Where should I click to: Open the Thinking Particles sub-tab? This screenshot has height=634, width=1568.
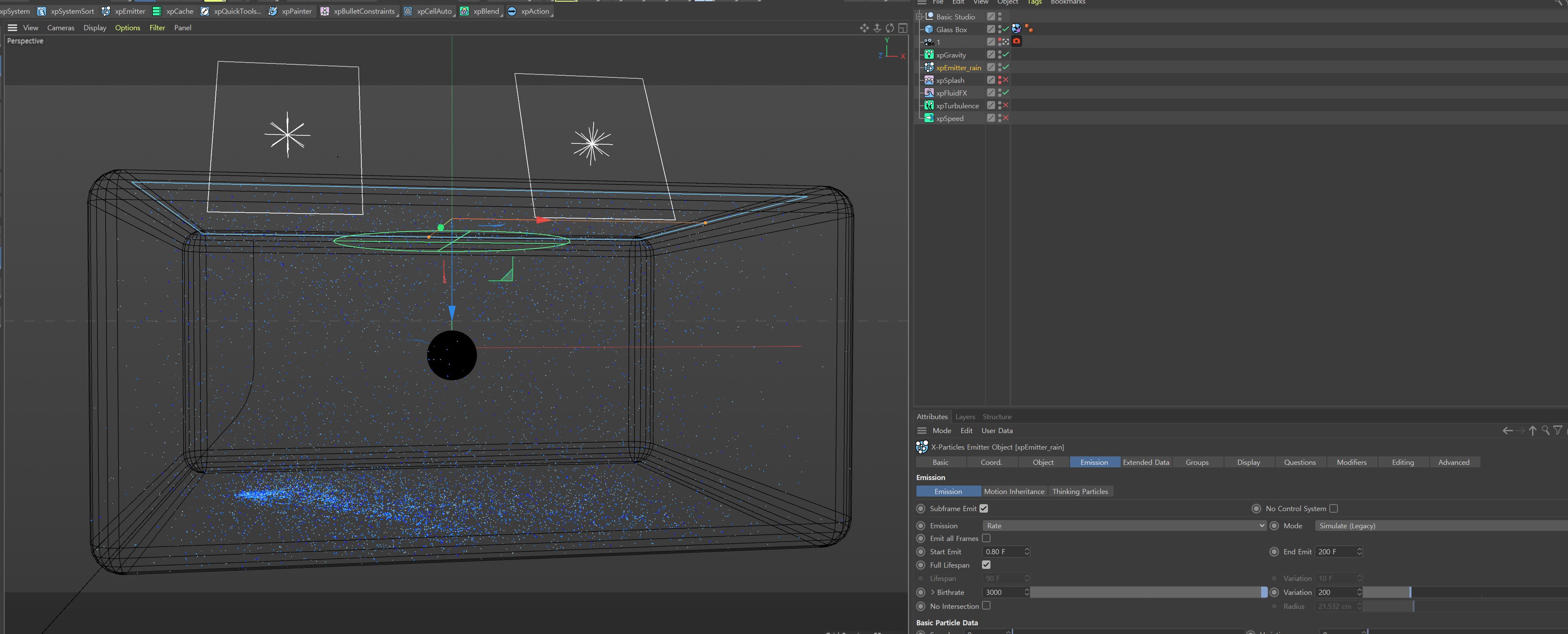[x=1081, y=491]
